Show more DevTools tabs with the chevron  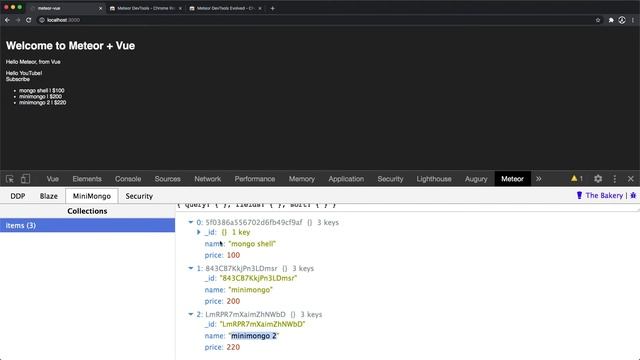(x=539, y=179)
